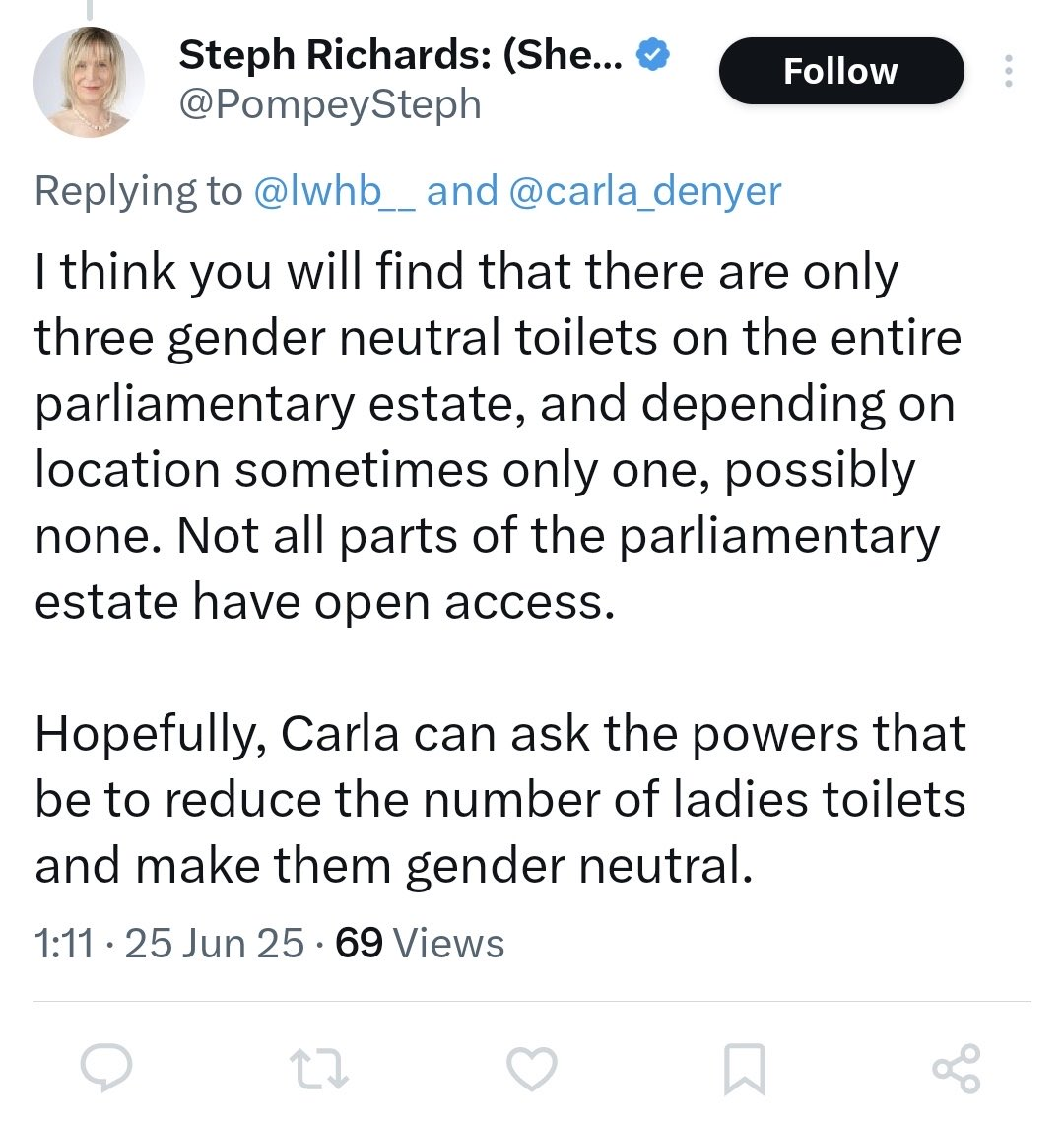Screen dimensions: 1064x1121
Task: Click the 1:11 timestamp
Action: pos(64,944)
